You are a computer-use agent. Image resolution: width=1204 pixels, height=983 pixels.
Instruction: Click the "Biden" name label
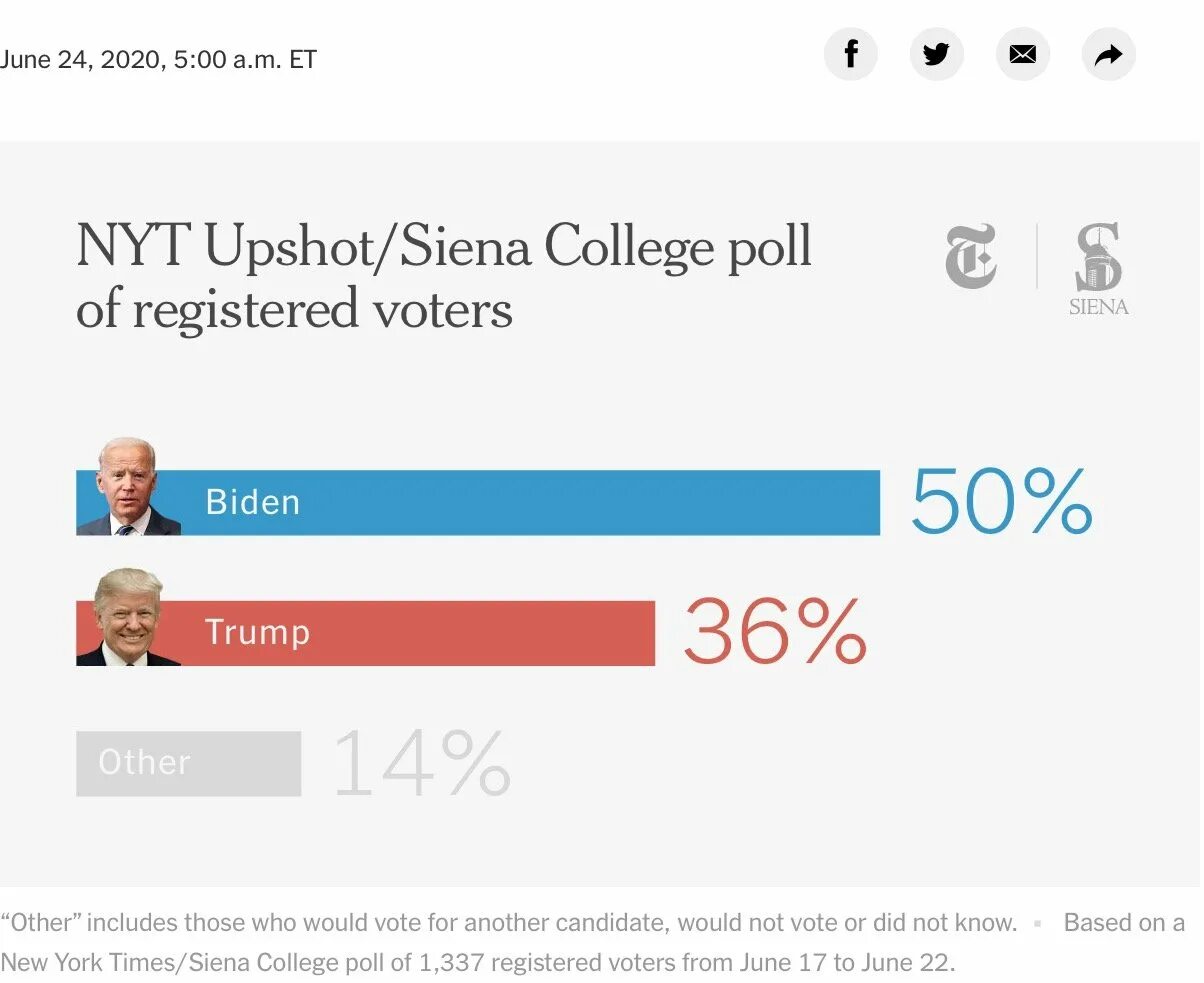252,502
